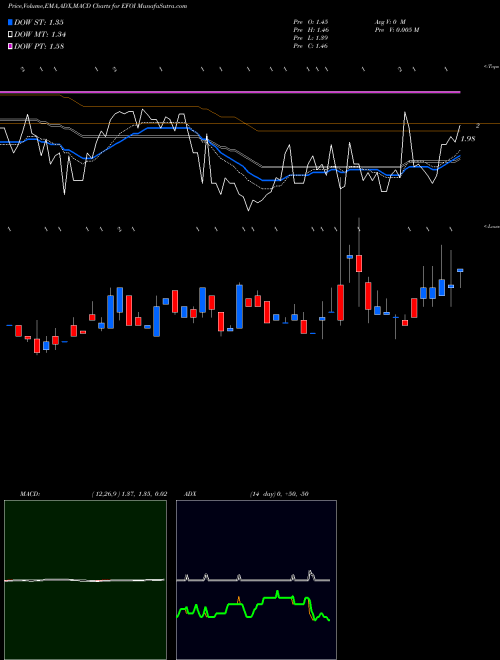This screenshot has height=660, width=500.
Task: Click the Pre C: 1.46 value
Action: click(x=311, y=46)
